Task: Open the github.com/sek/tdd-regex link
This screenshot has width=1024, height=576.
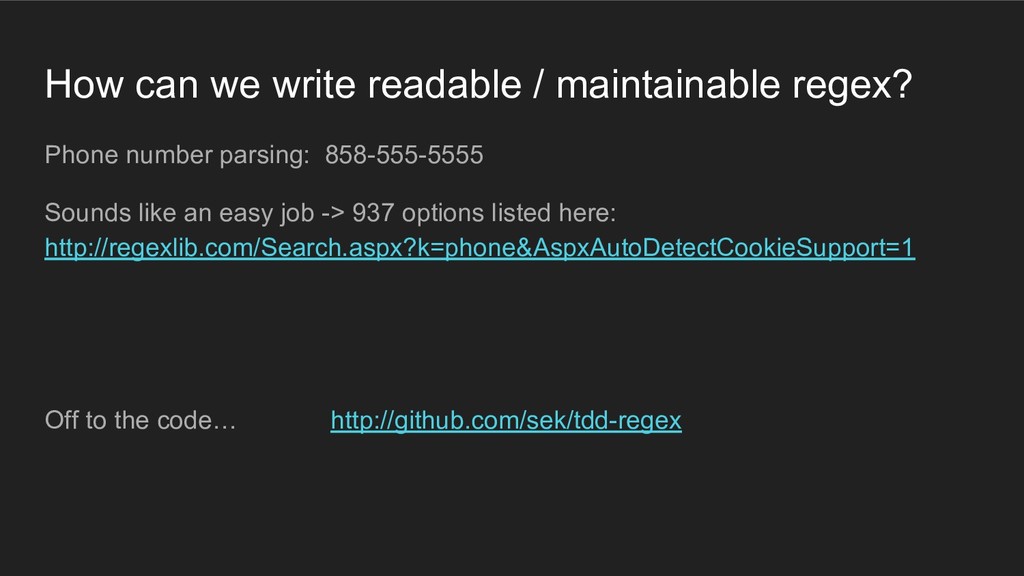Action: click(x=506, y=421)
